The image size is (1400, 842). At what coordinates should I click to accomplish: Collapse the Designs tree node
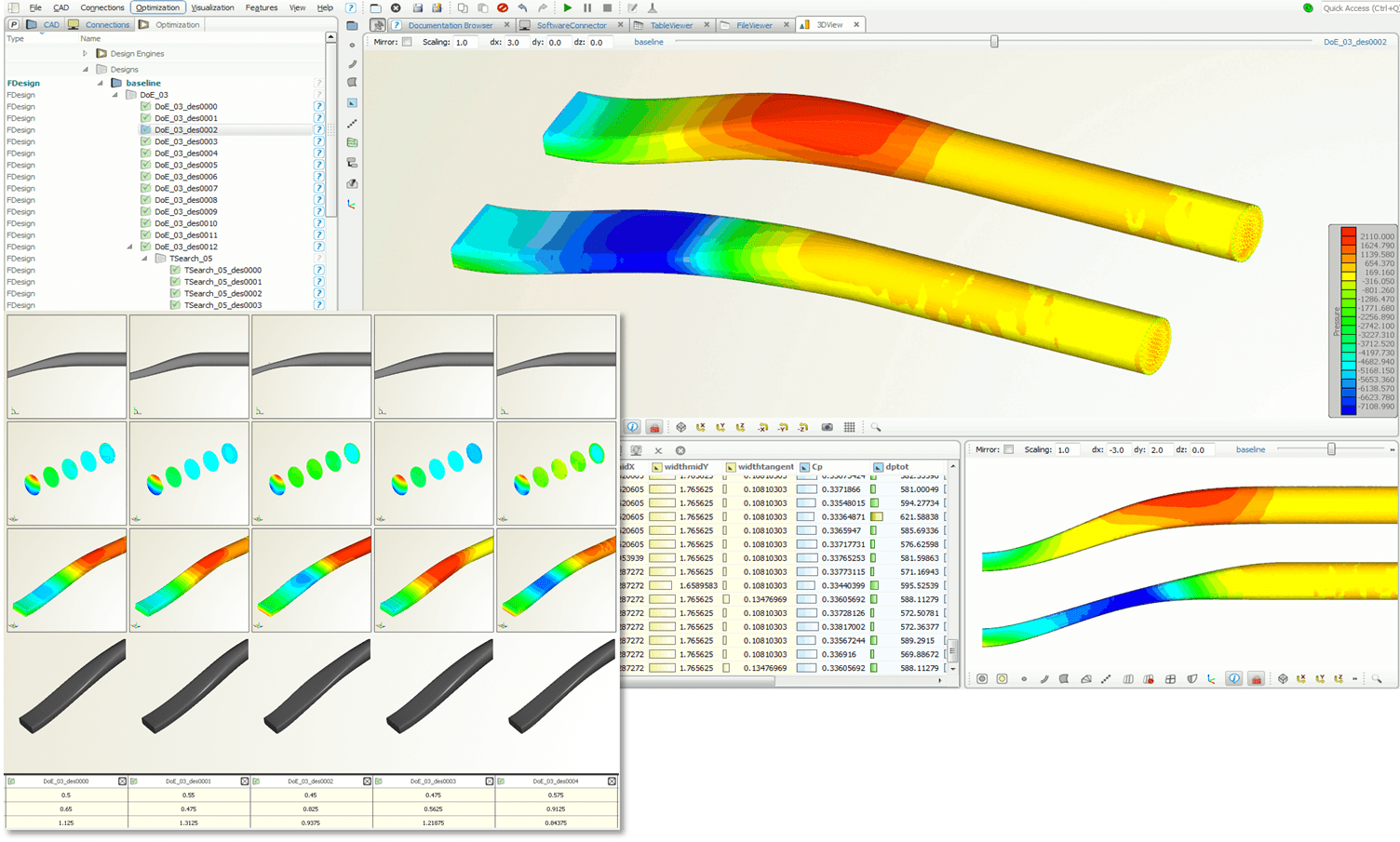click(85, 69)
